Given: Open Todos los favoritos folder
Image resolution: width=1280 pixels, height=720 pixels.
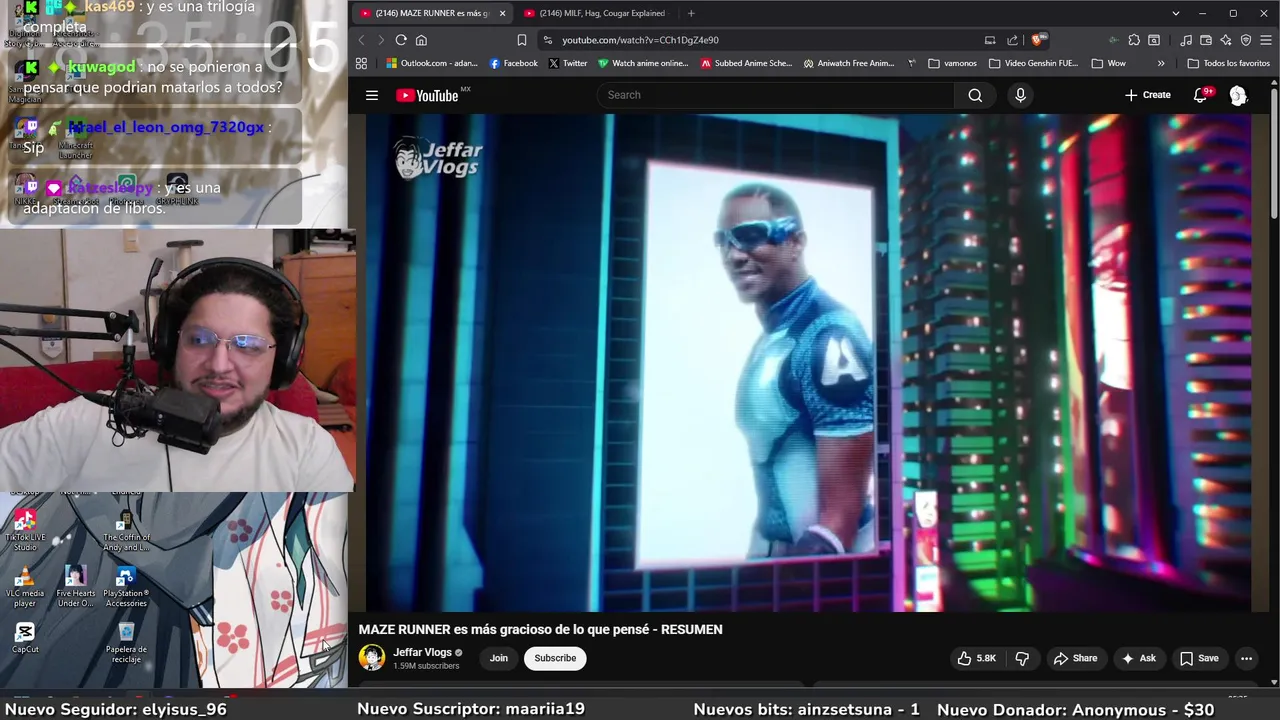Looking at the screenshot, I should coord(1228,63).
